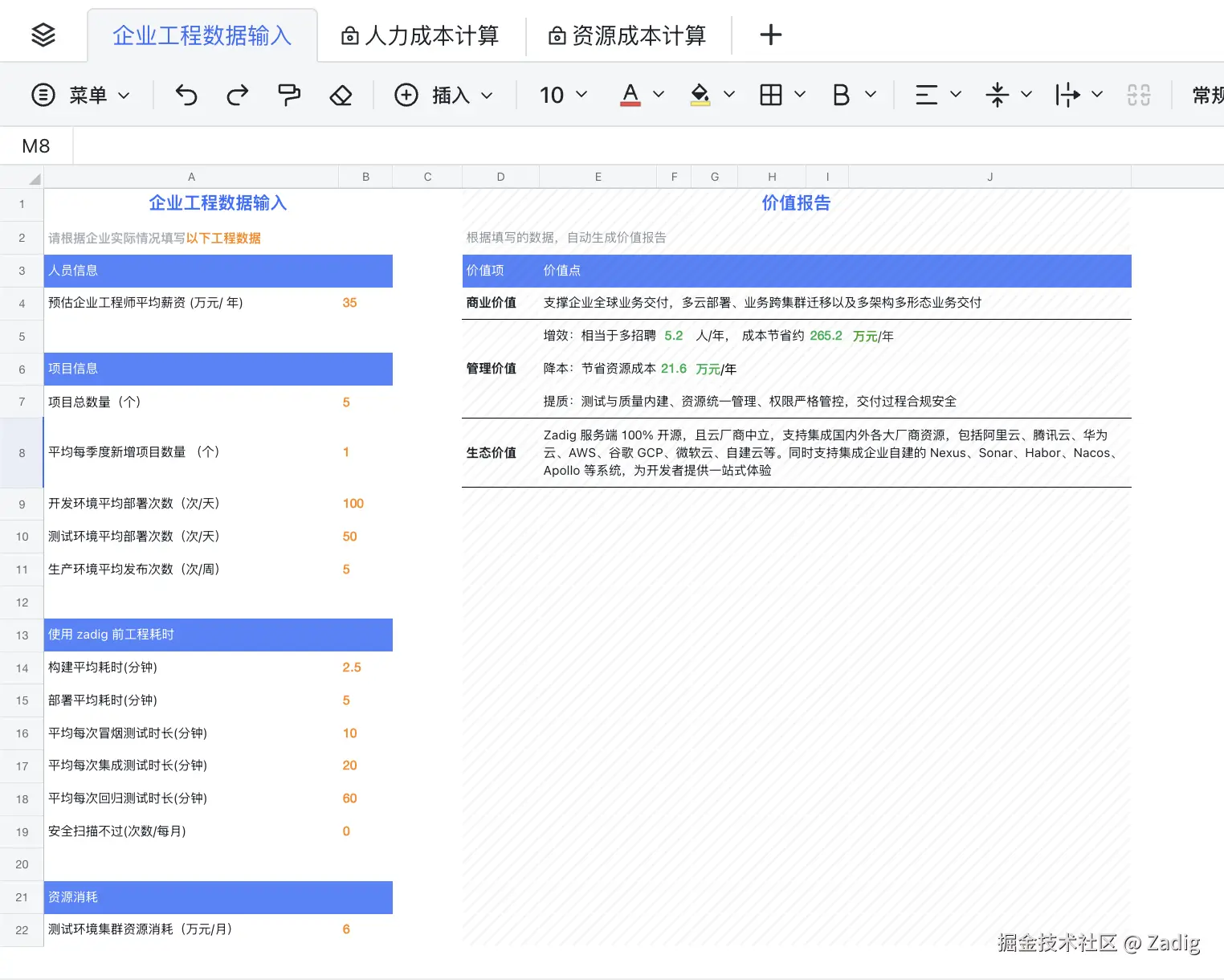The width and height of the screenshot is (1224, 980).
Task: Select column J header
Action: point(989,177)
